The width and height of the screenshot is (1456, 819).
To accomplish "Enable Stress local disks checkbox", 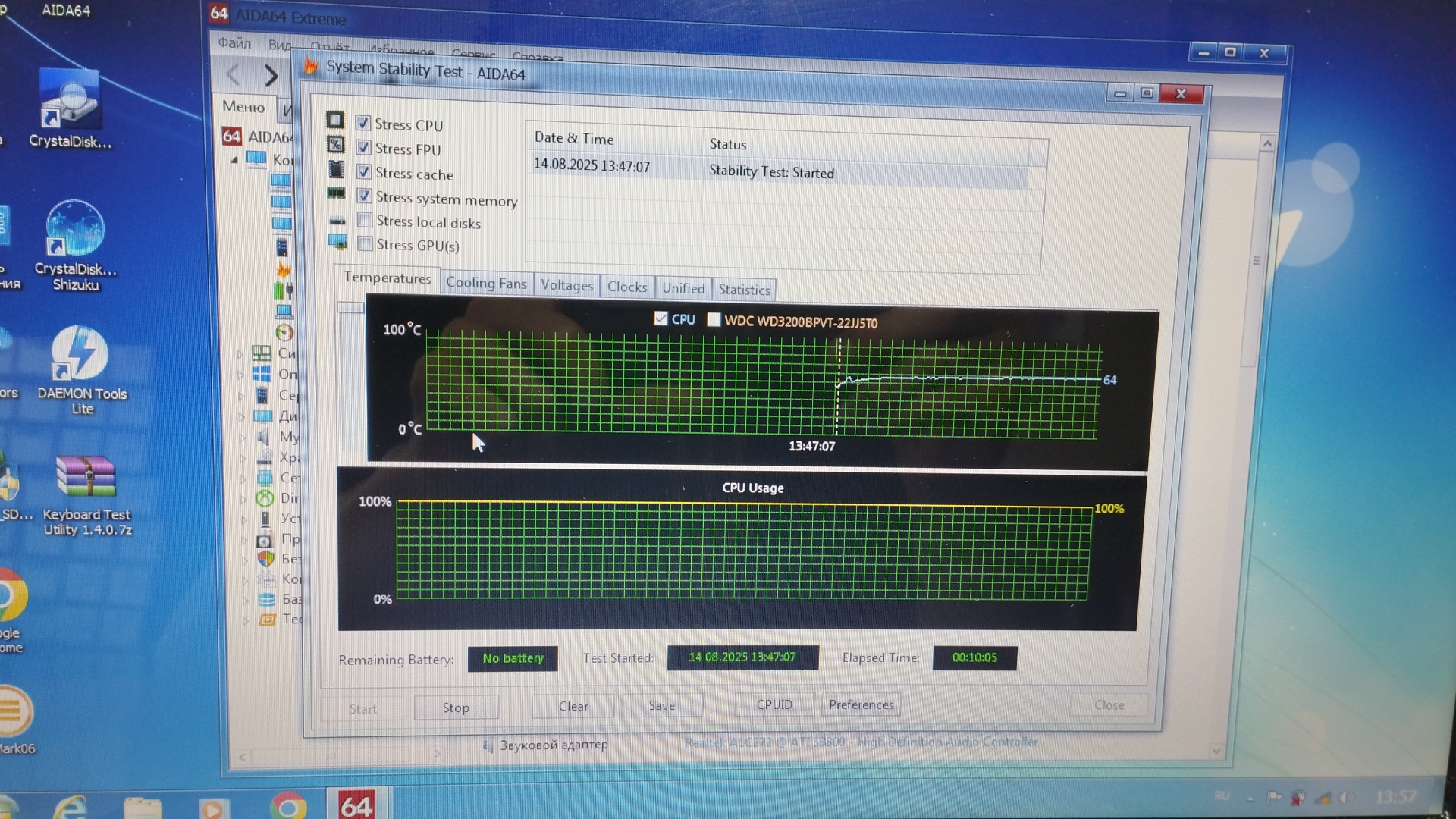I will 365,221.
